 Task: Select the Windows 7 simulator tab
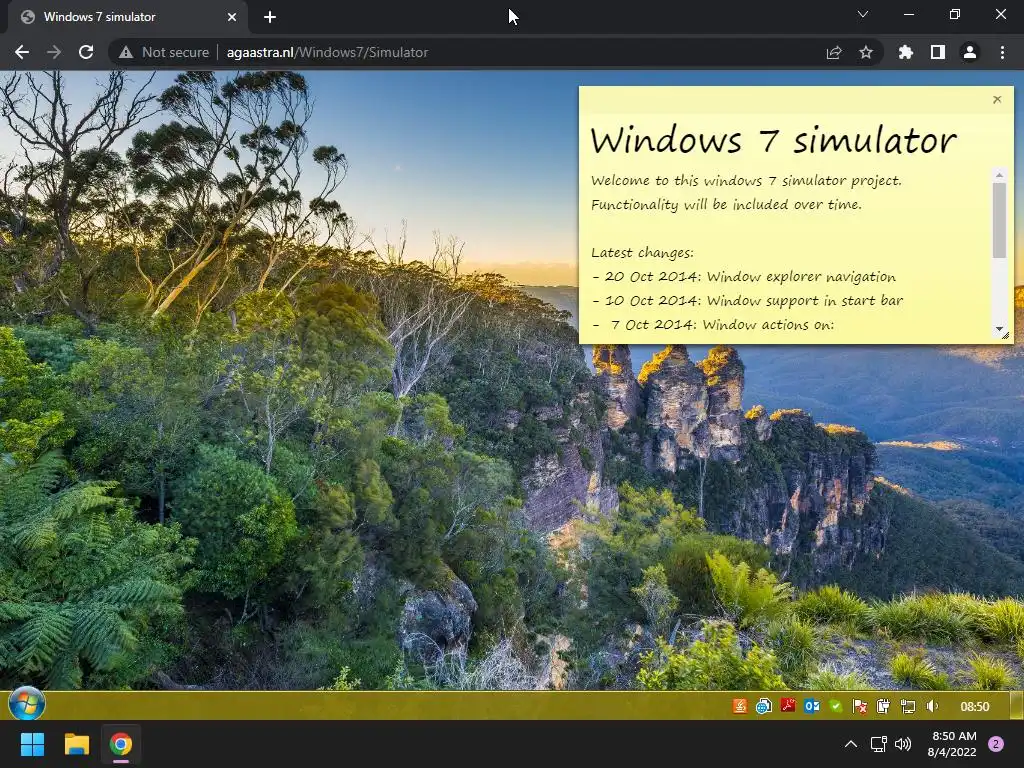coord(128,18)
